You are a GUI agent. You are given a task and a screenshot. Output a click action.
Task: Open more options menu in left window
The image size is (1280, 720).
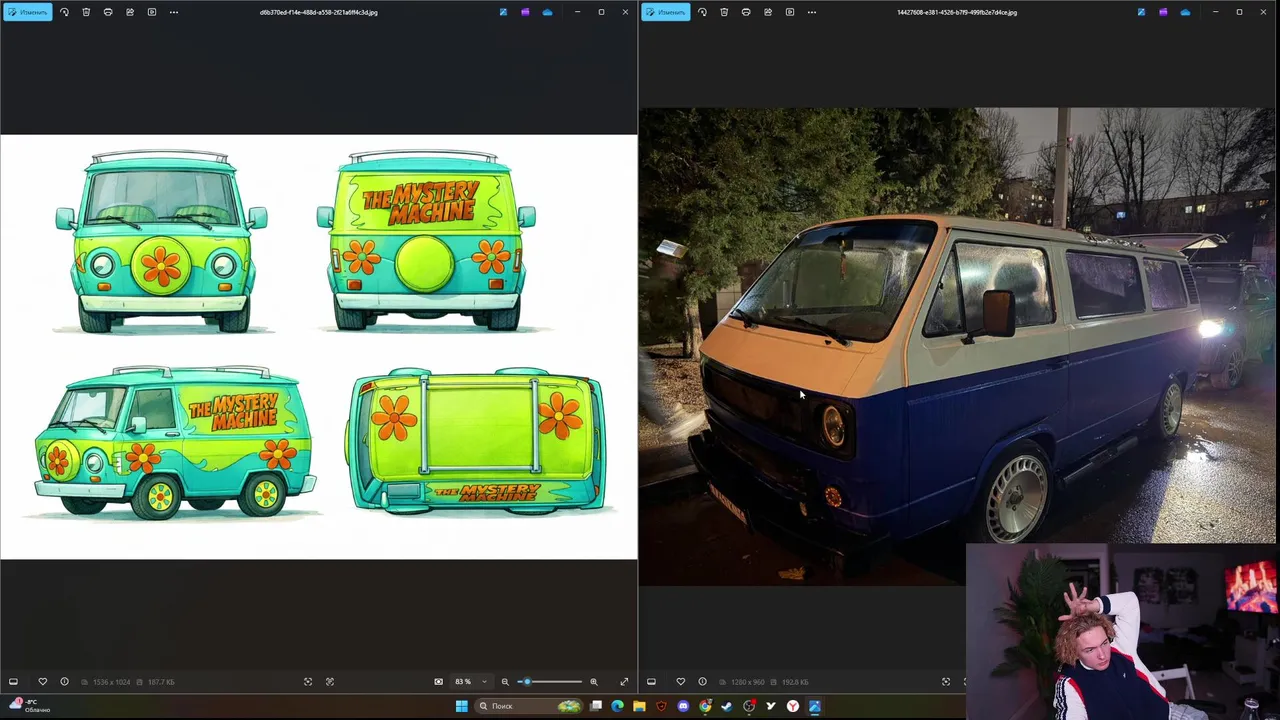[174, 12]
